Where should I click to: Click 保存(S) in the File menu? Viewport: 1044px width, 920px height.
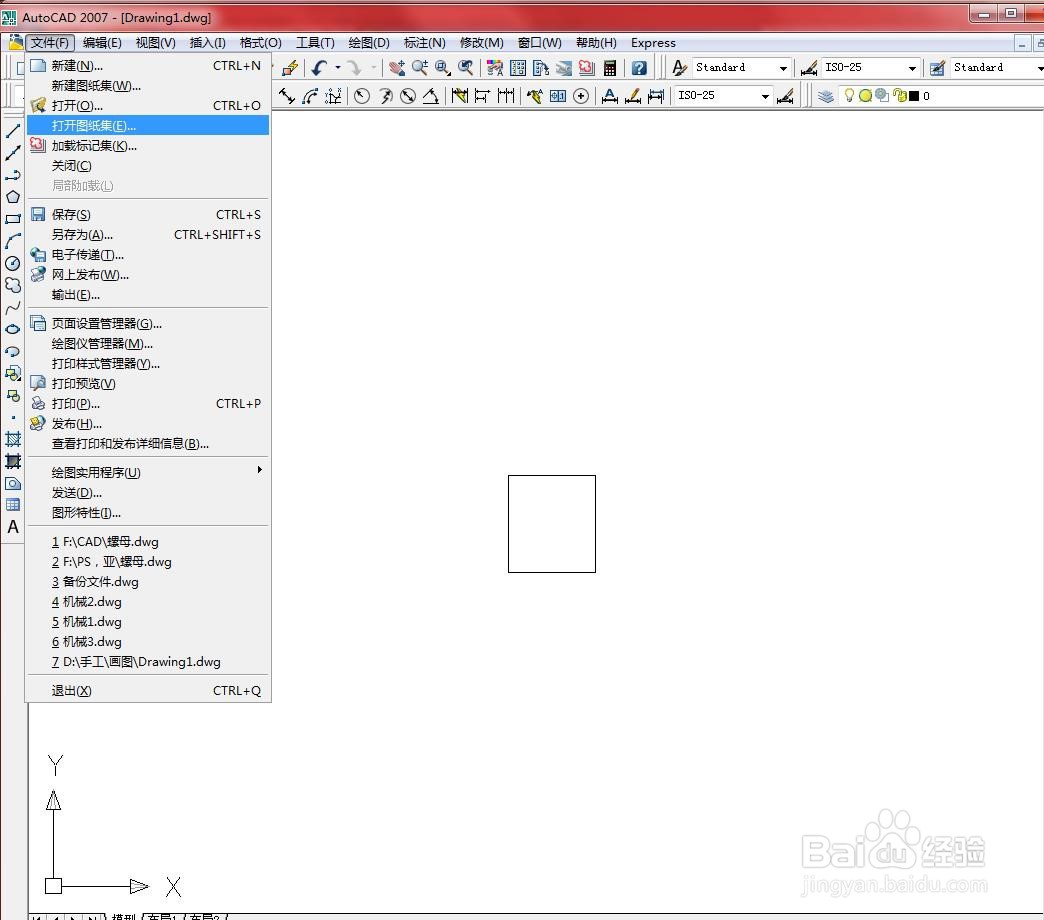point(148,214)
